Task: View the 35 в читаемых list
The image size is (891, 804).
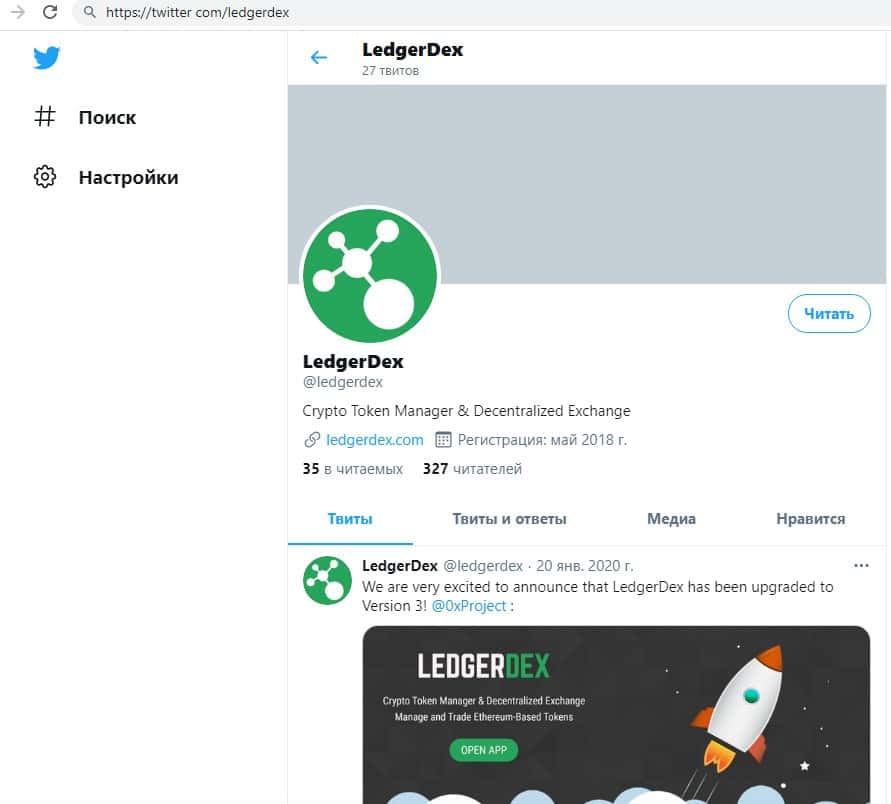Action: tap(352, 469)
